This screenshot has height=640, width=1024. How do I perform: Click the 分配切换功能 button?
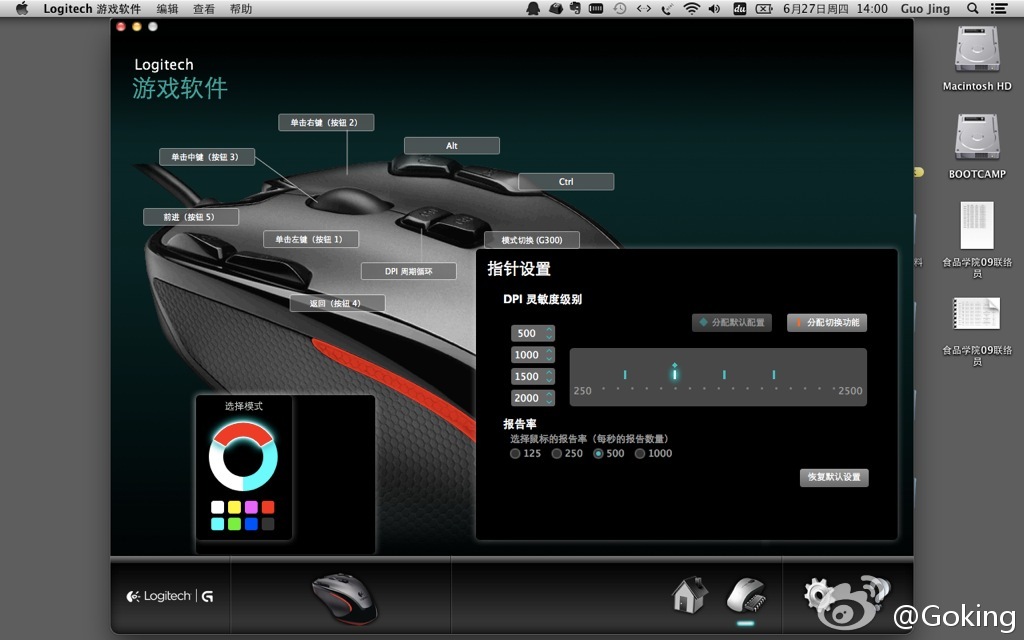click(827, 323)
